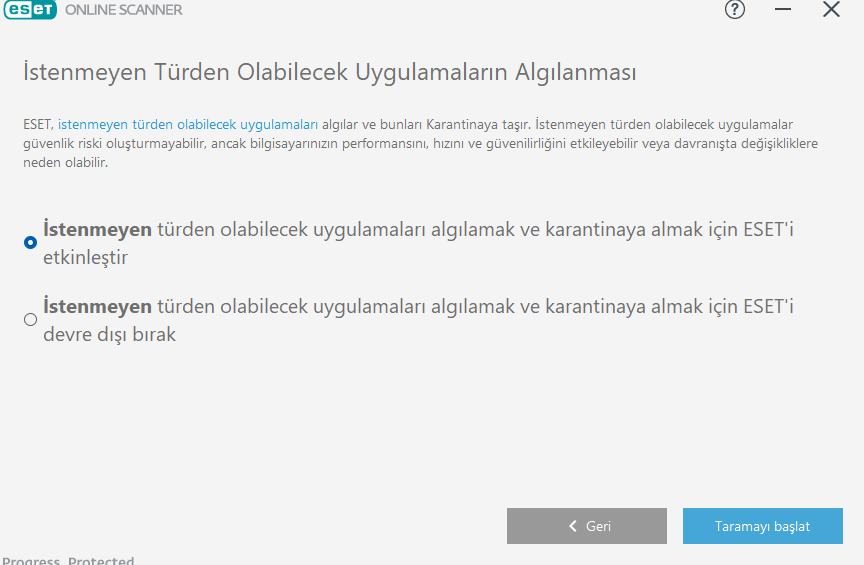
Task: Click the ESET logo
Action: pos(30,9)
